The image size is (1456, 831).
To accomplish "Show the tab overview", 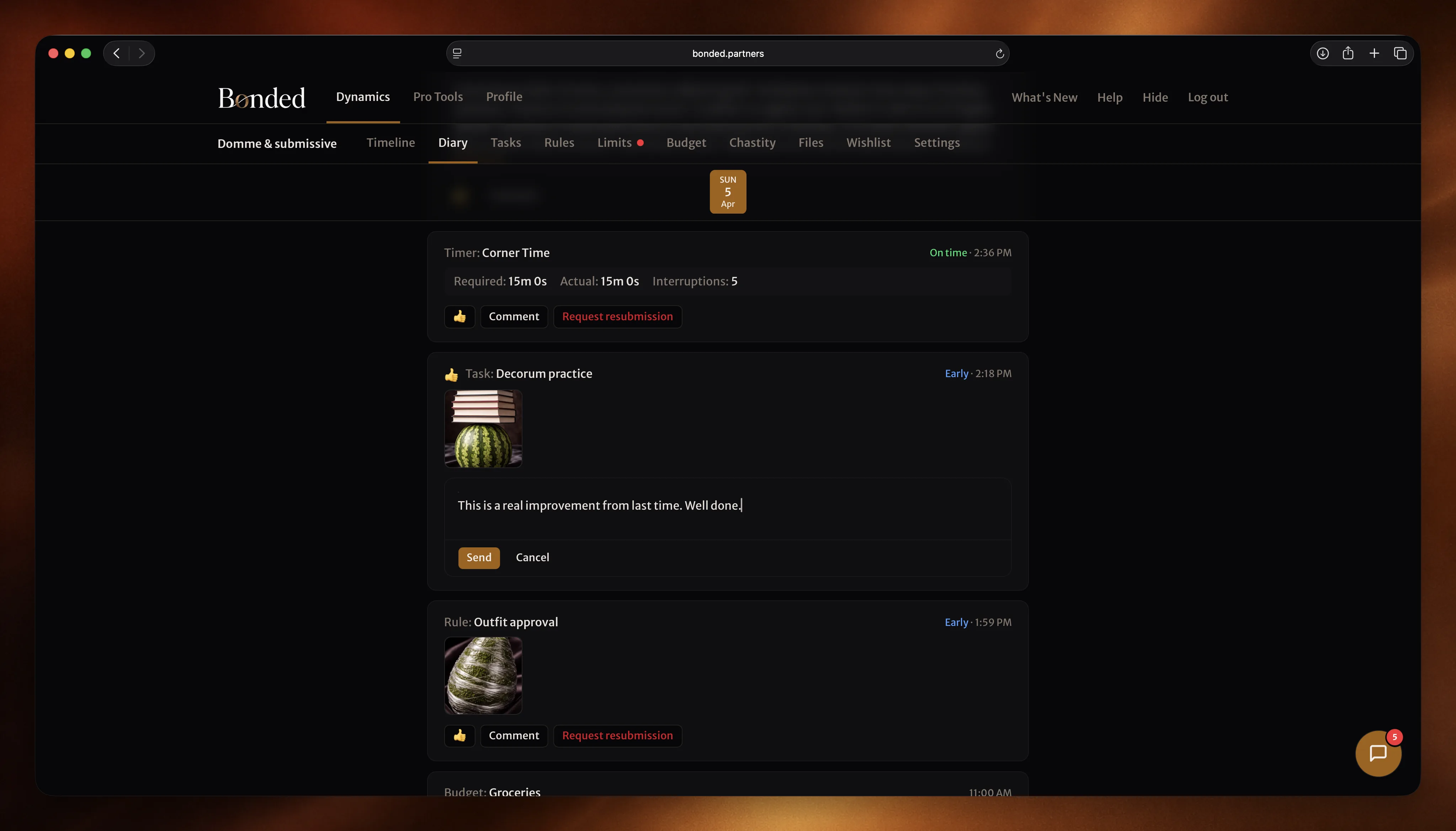I will (x=1400, y=53).
